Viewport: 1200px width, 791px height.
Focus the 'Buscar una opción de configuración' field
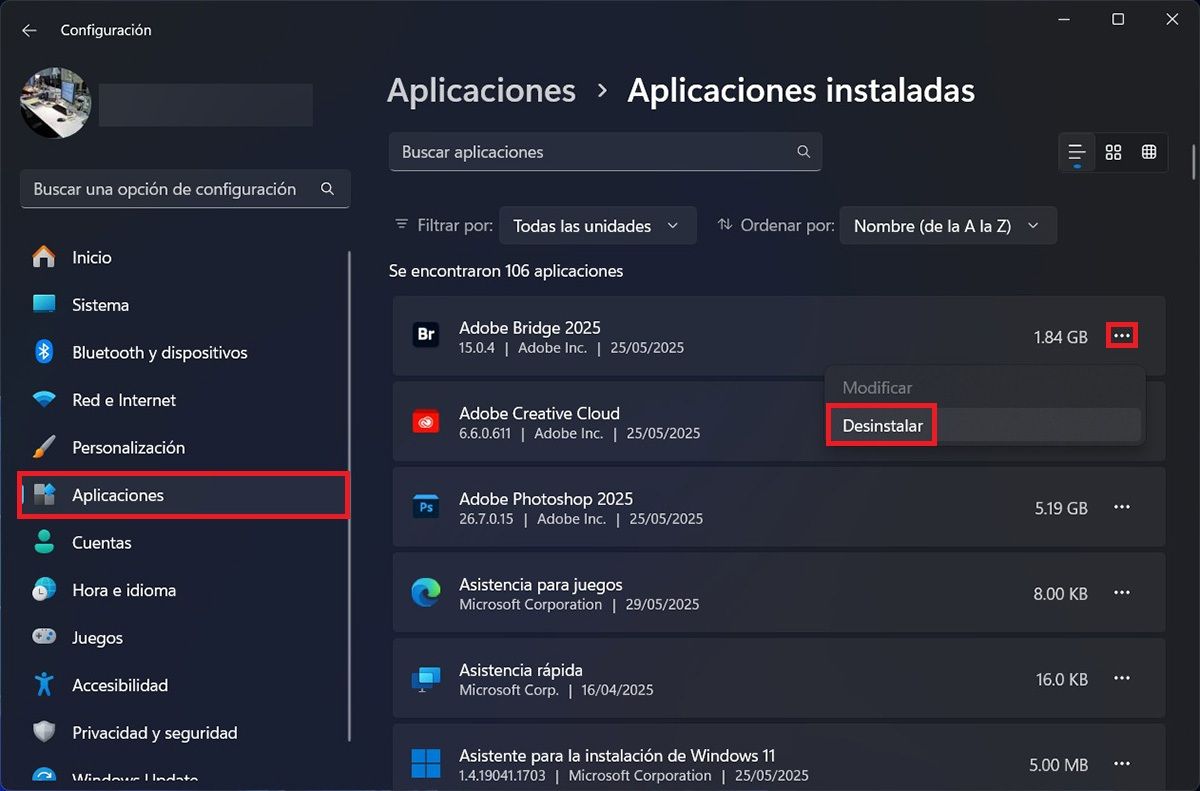185,189
